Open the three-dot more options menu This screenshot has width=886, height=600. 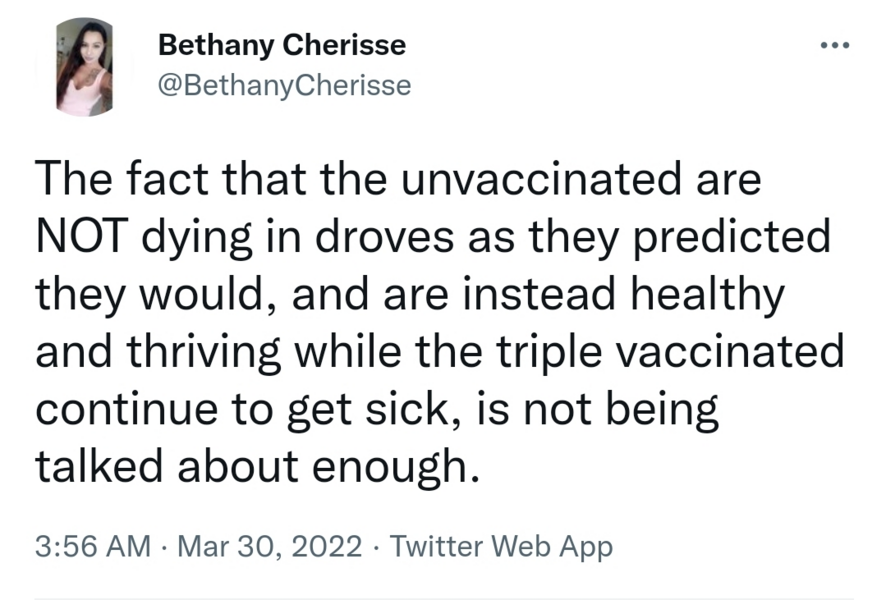[x=835, y=45]
